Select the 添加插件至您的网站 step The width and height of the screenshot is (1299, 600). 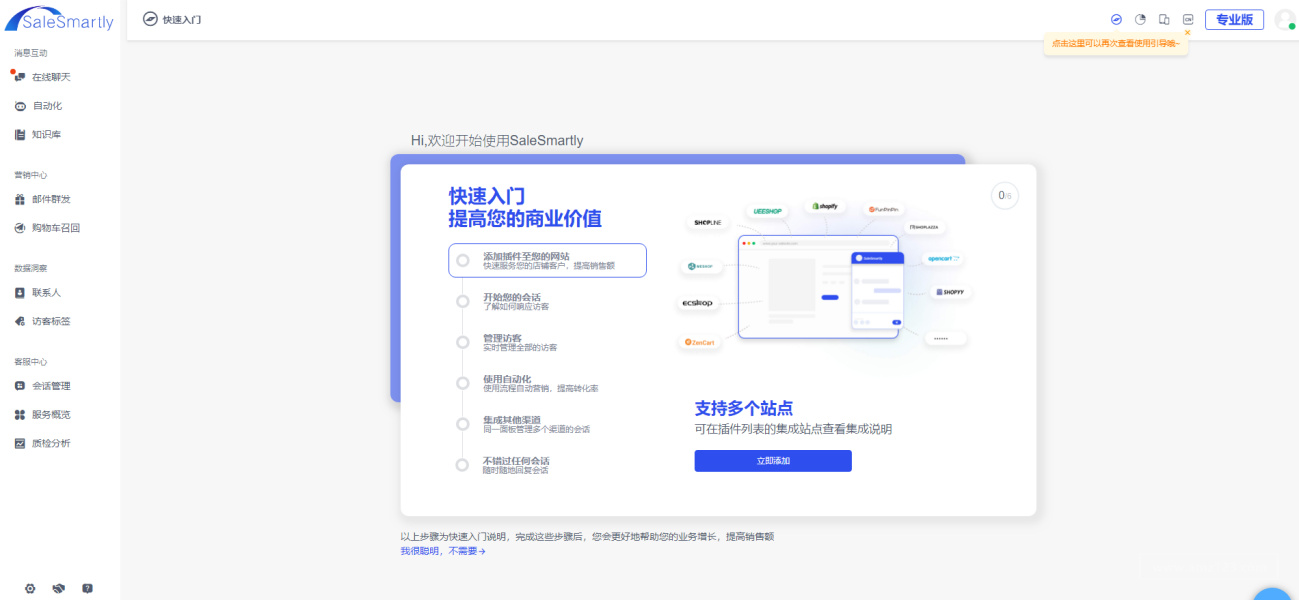[547, 260]
